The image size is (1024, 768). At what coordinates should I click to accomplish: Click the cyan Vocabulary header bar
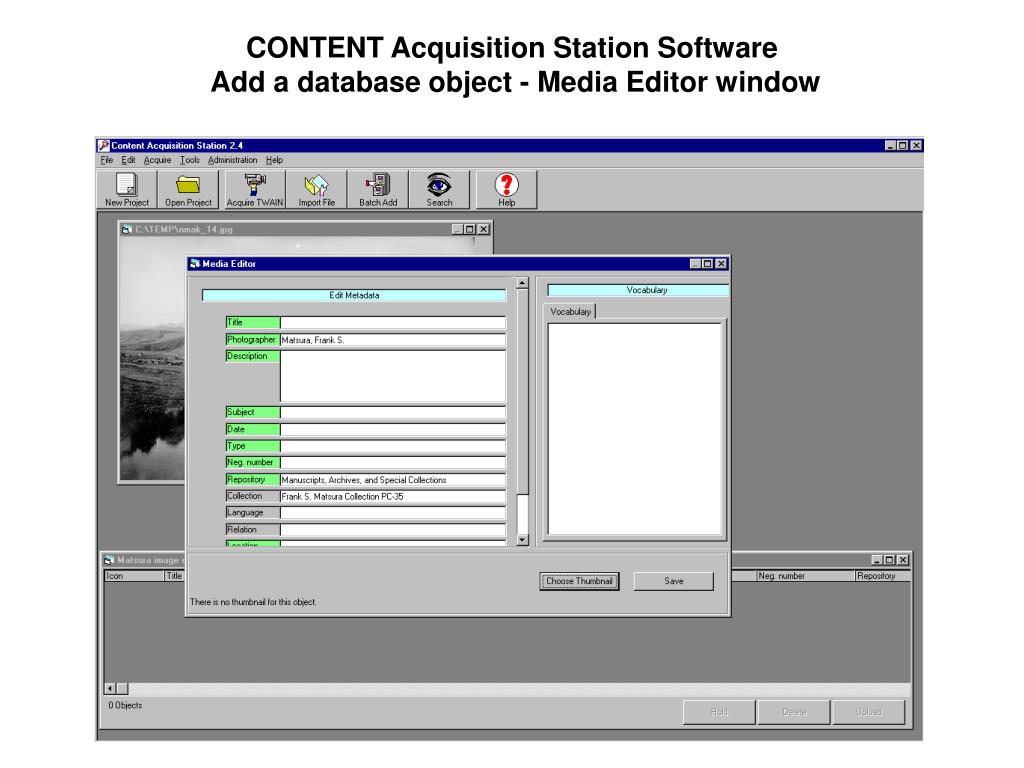[638, 290]
